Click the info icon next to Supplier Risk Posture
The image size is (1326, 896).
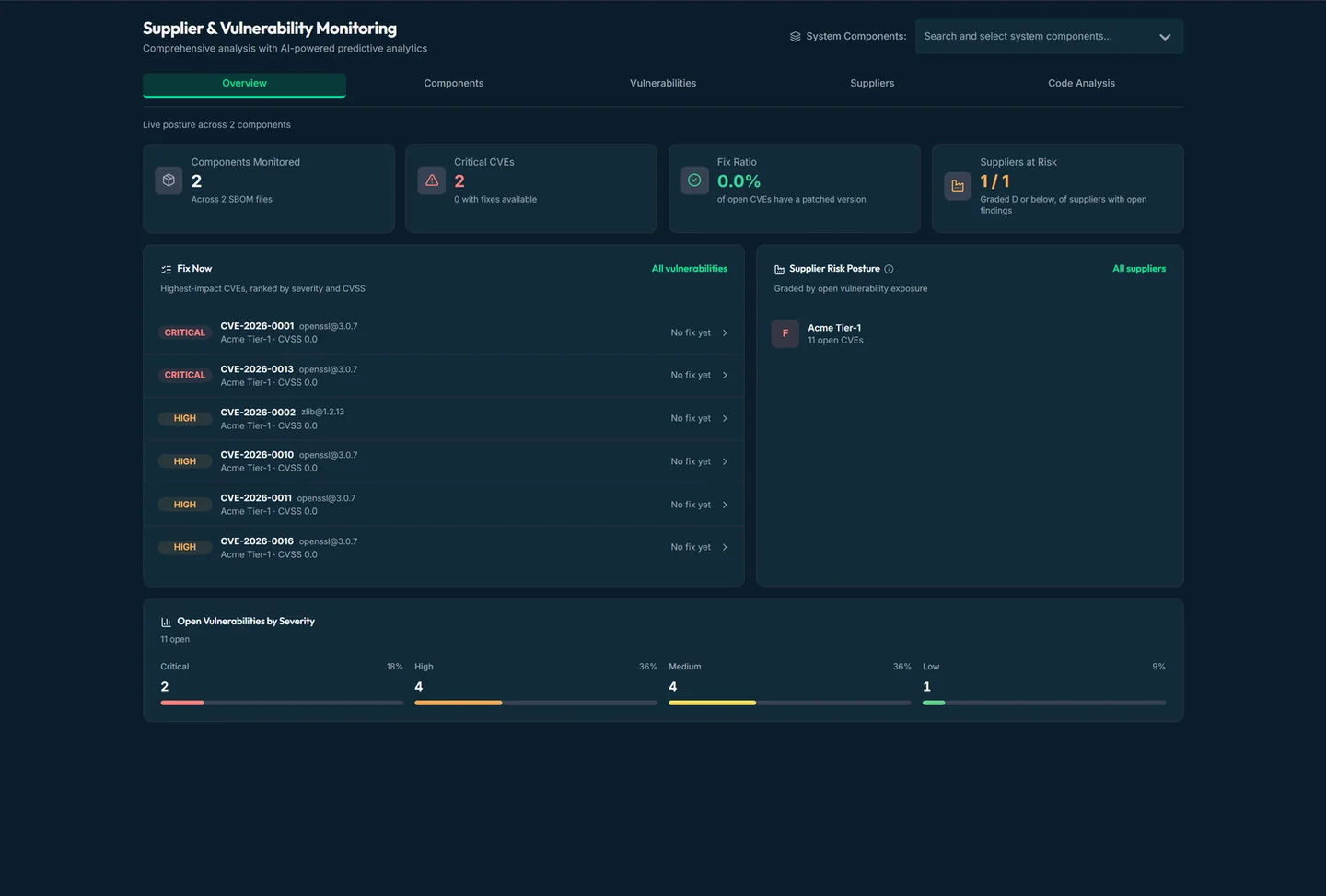889,269
